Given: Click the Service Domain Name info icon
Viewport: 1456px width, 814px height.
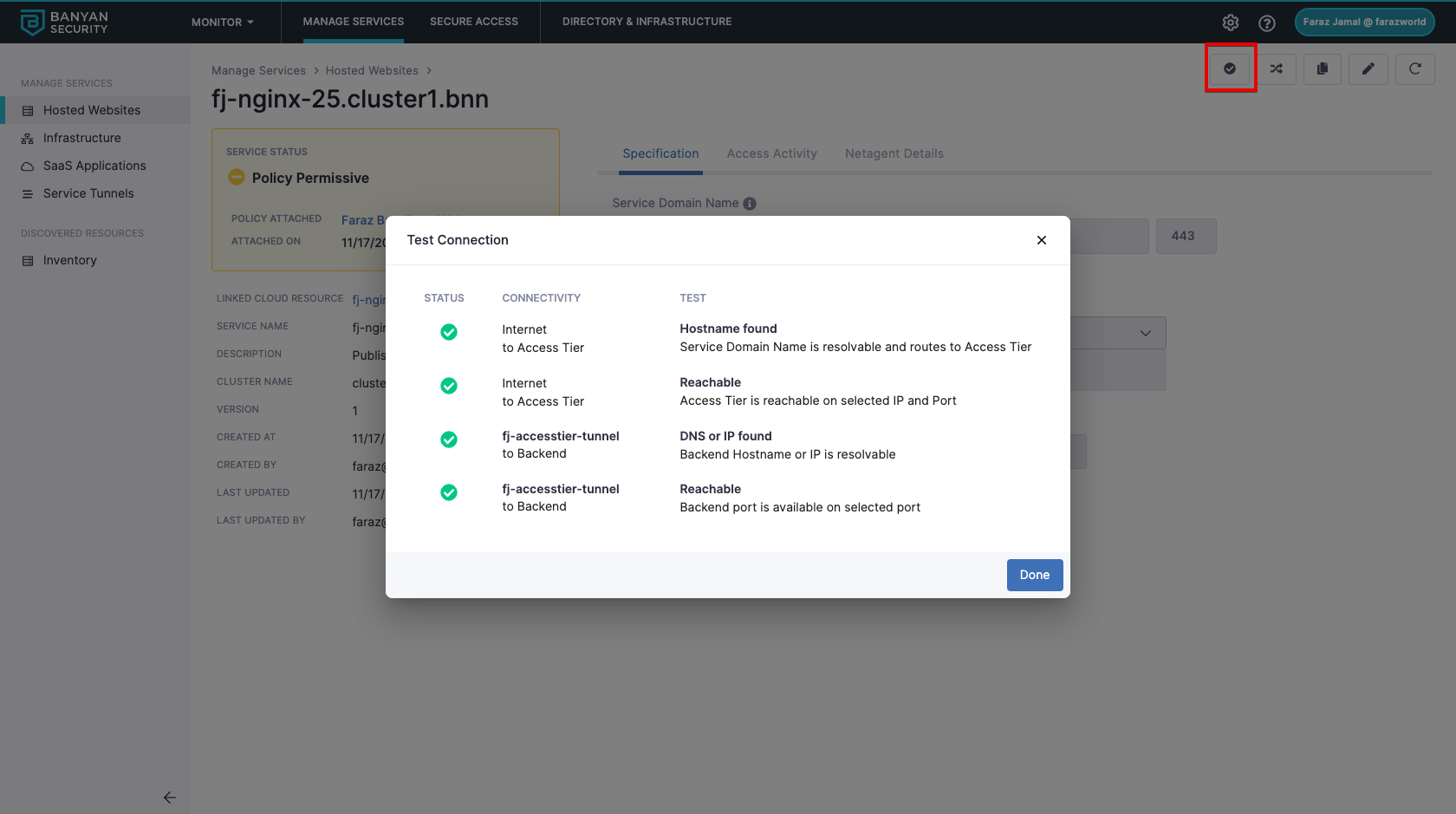Looking at the screenshot, I should 750,204.
